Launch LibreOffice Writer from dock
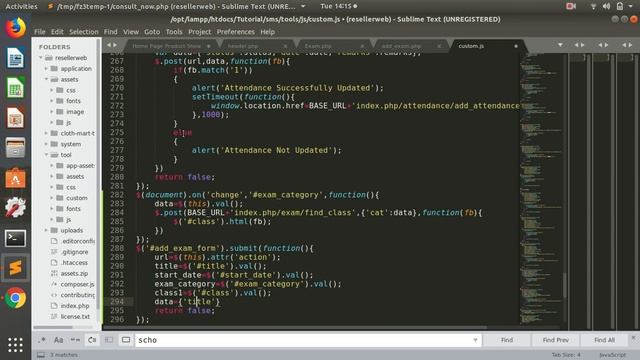Image resolution: width=640 pixels, height=360 pixels. [x=15, y=58]
